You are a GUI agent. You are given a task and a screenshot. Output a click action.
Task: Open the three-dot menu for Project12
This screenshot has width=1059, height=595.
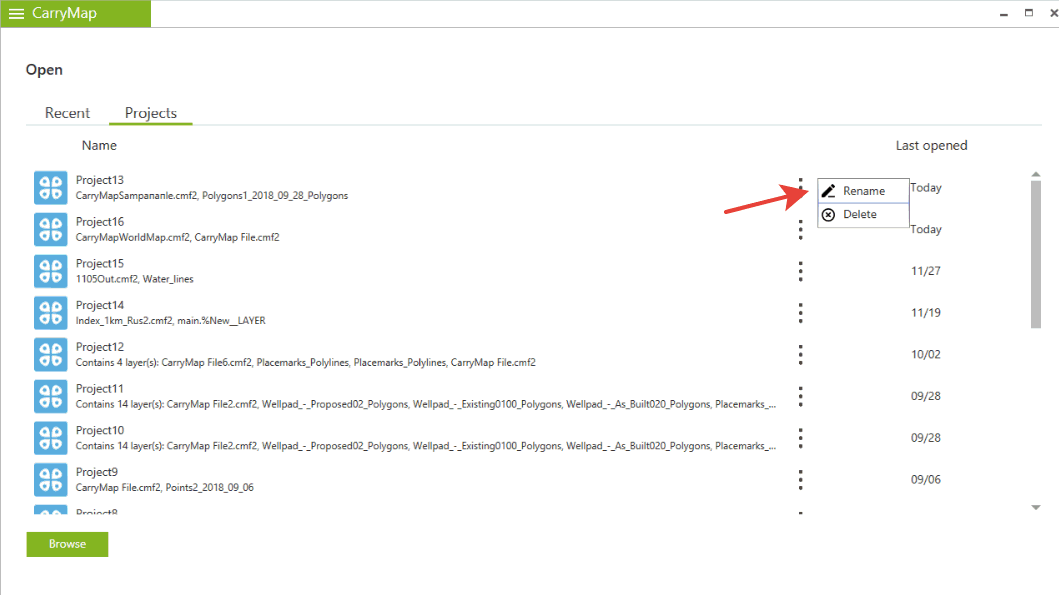click(x=800, y=354)
